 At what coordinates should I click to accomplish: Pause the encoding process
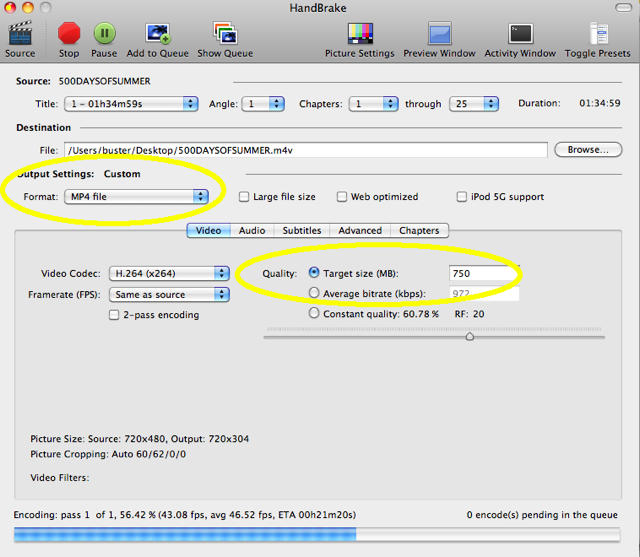[x=104, y=34]
